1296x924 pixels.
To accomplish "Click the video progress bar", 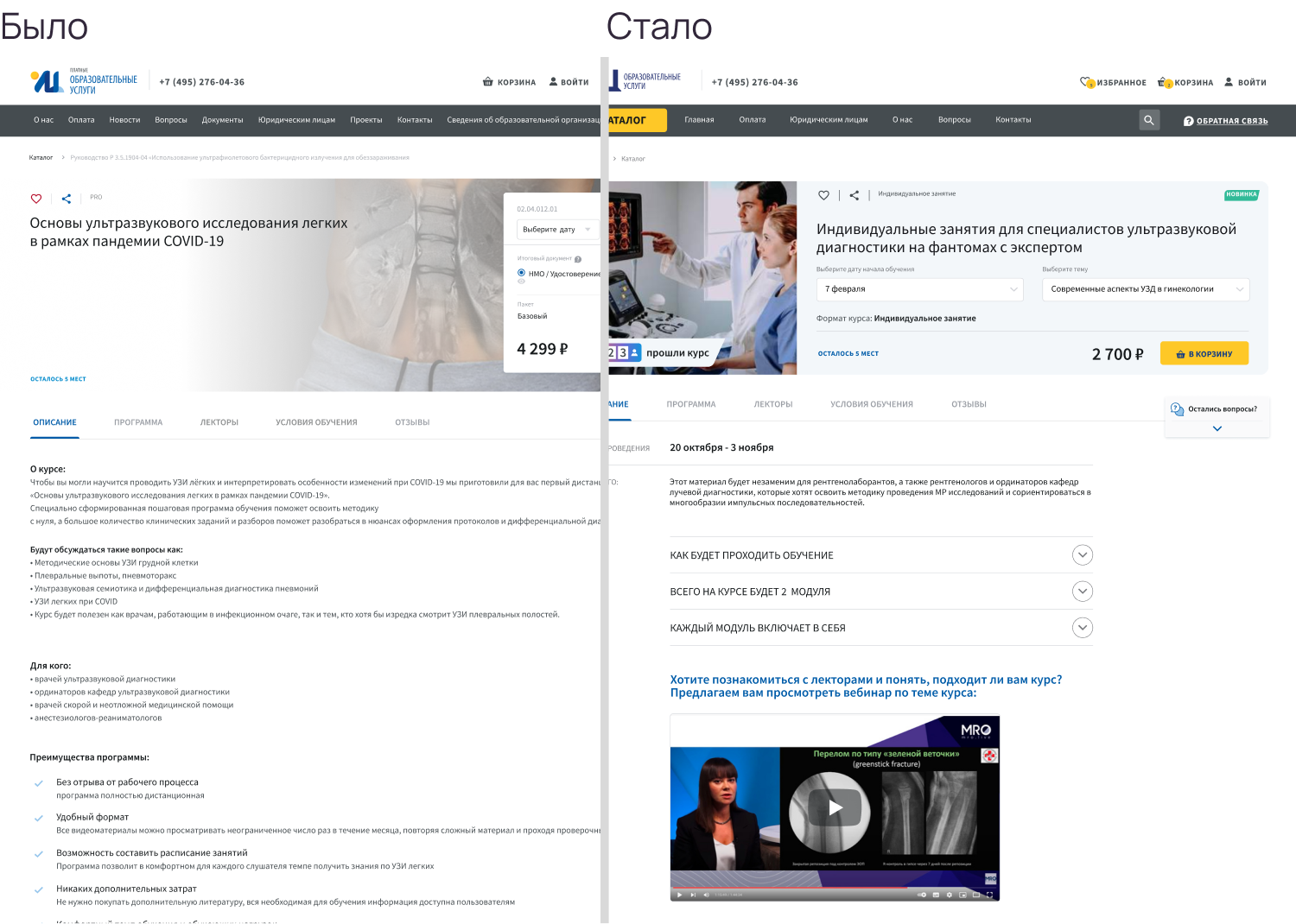I will [x=835, y=888].
